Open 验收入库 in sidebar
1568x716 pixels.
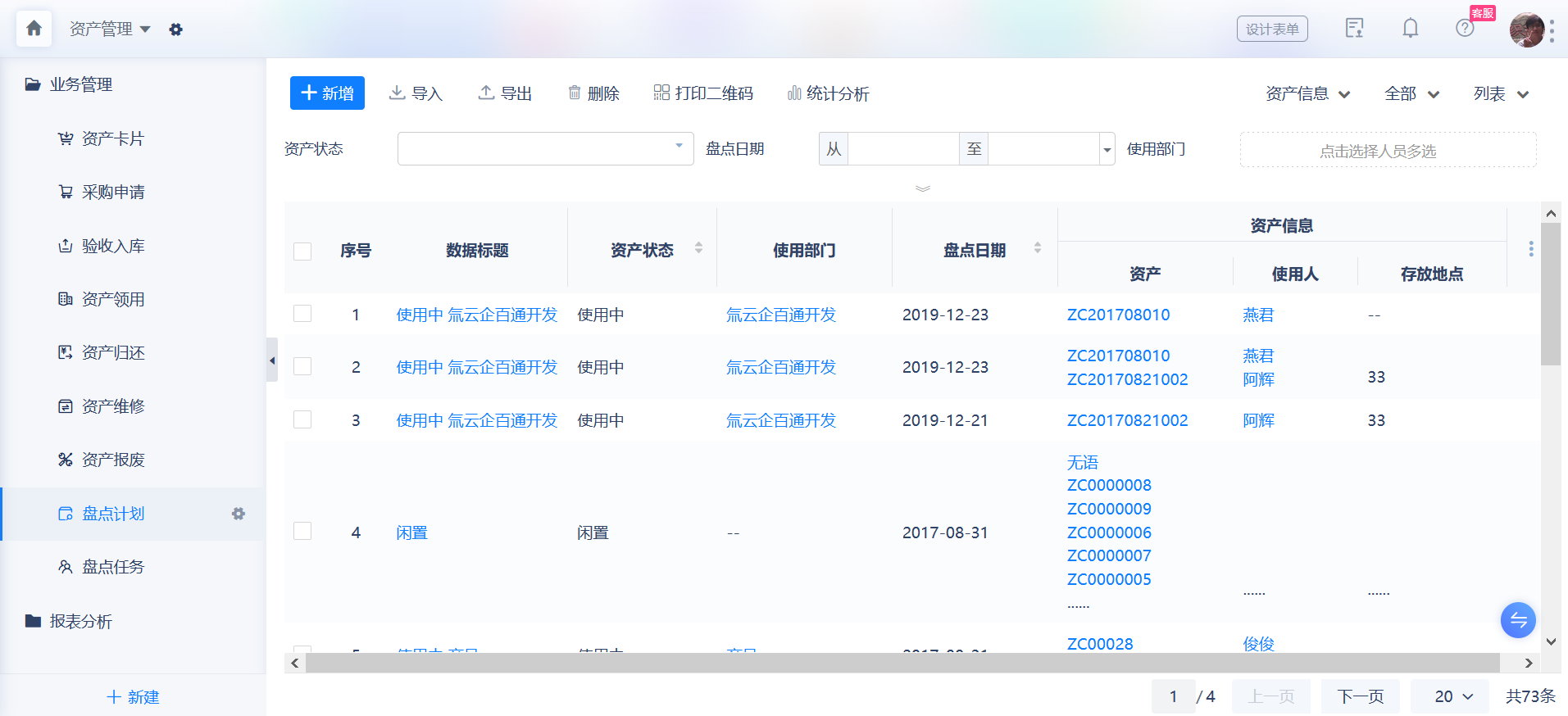click(113, 246)
